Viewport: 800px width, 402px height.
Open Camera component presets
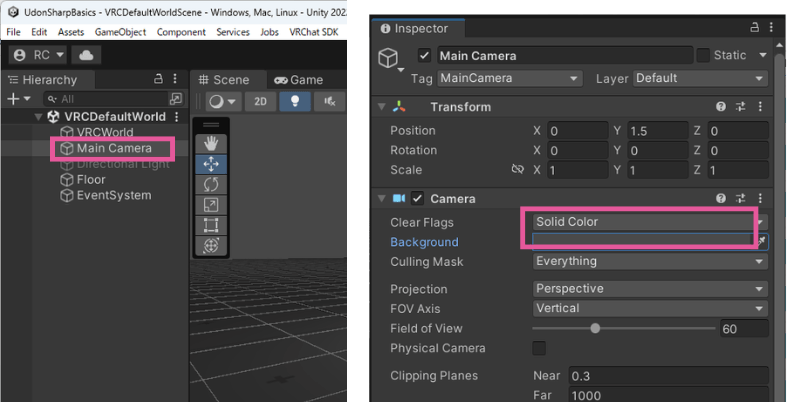pyautogui.click(x=740, y=198)
